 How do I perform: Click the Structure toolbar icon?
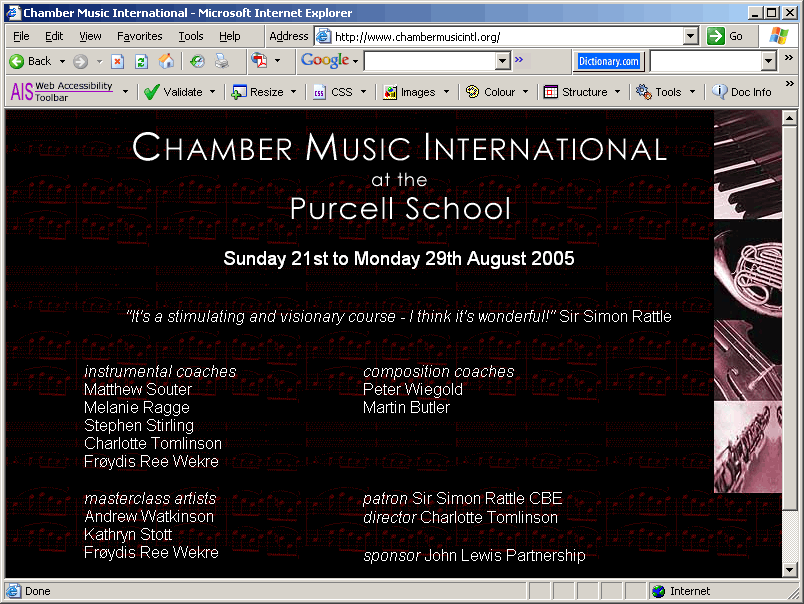point(551,92)
